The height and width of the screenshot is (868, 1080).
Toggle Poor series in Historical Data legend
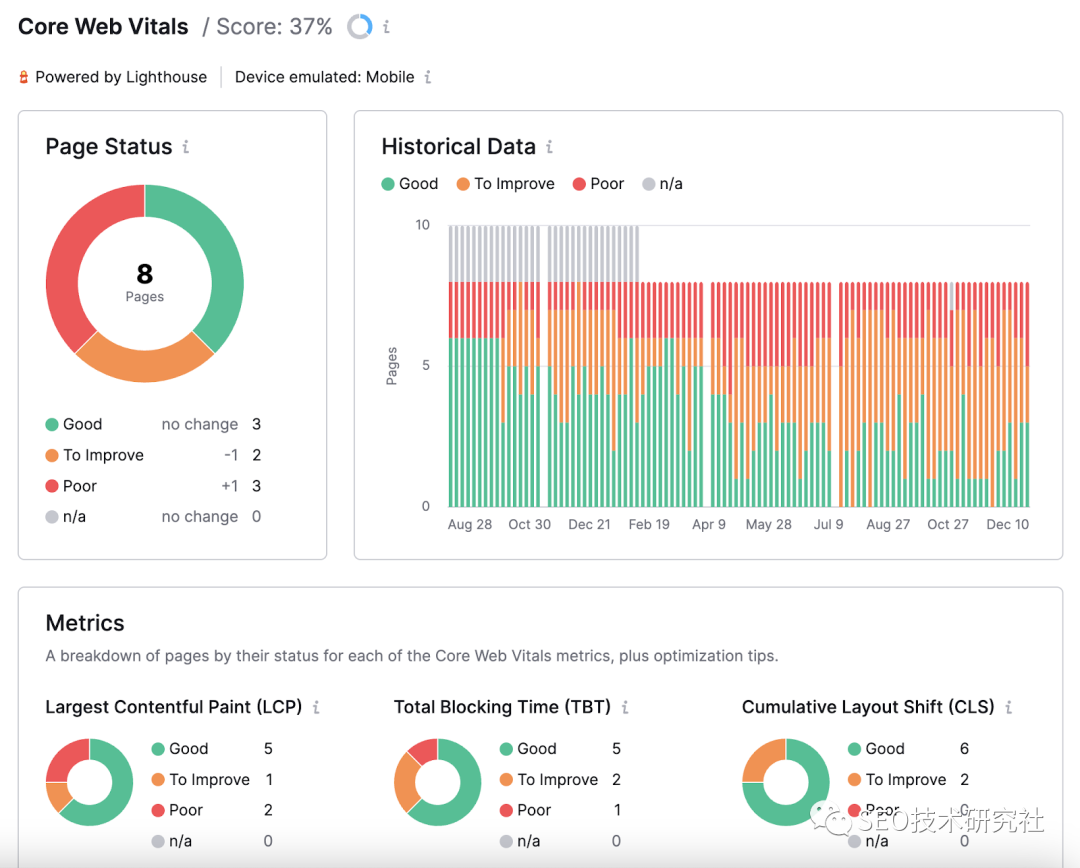coord(598,184)
